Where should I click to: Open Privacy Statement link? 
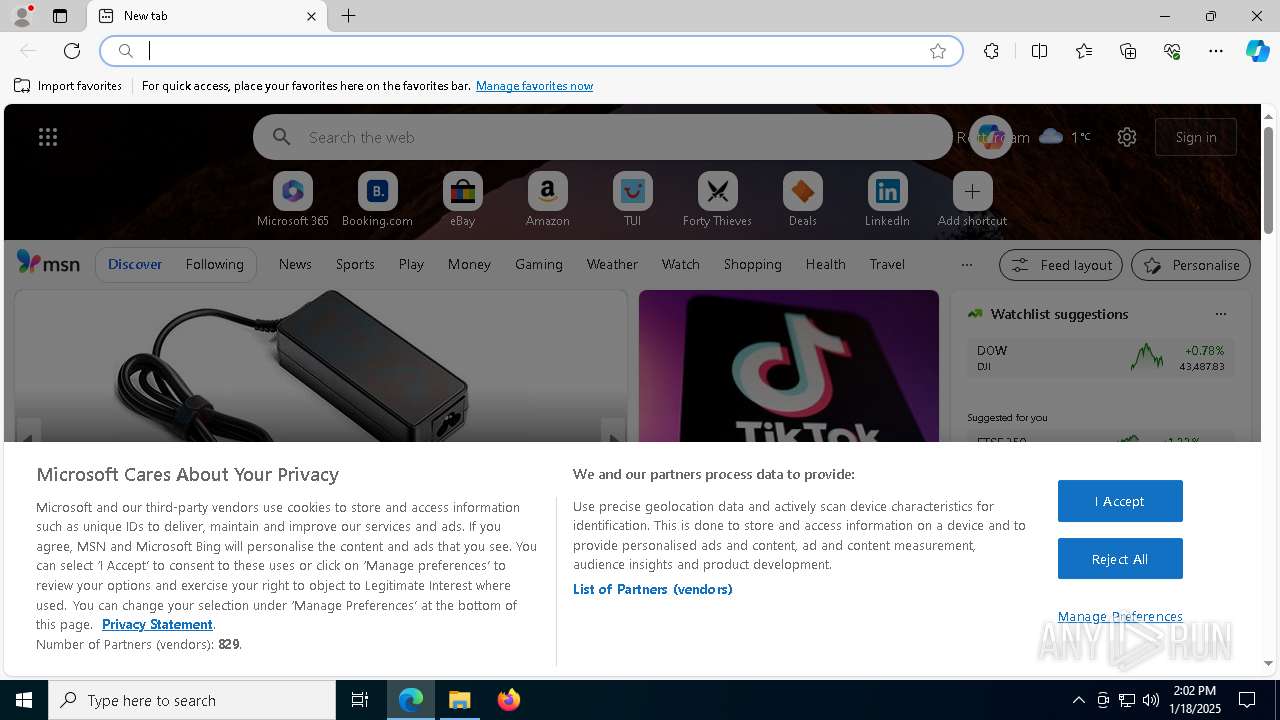coord(157,624)
